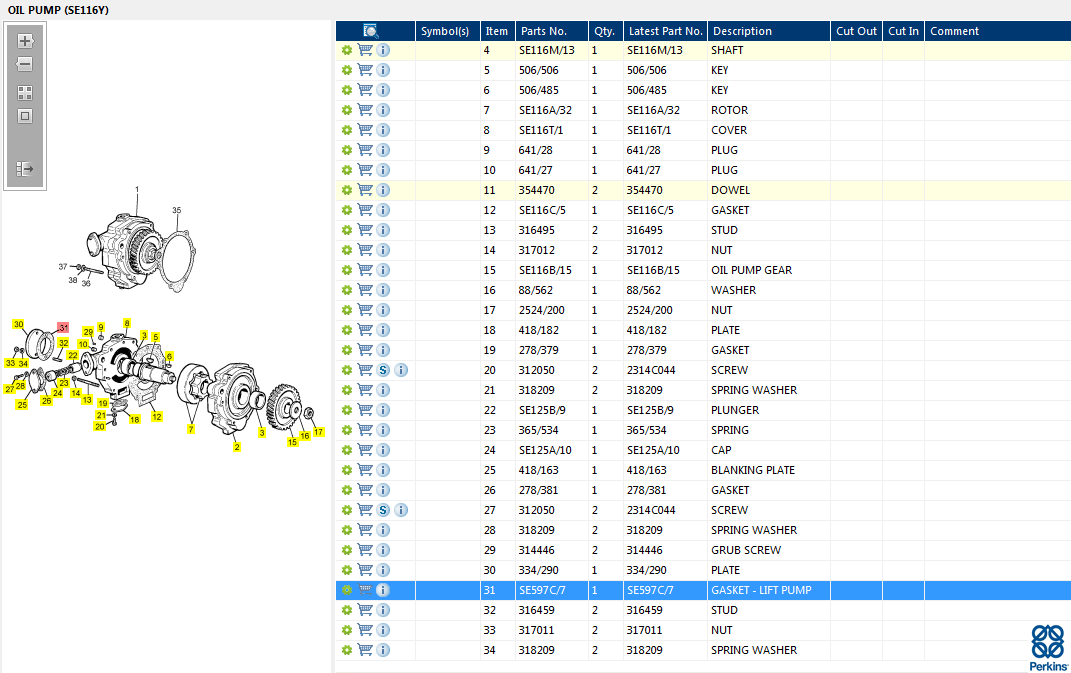Click the BLANKING PLATE description

(x=753, y=470)
